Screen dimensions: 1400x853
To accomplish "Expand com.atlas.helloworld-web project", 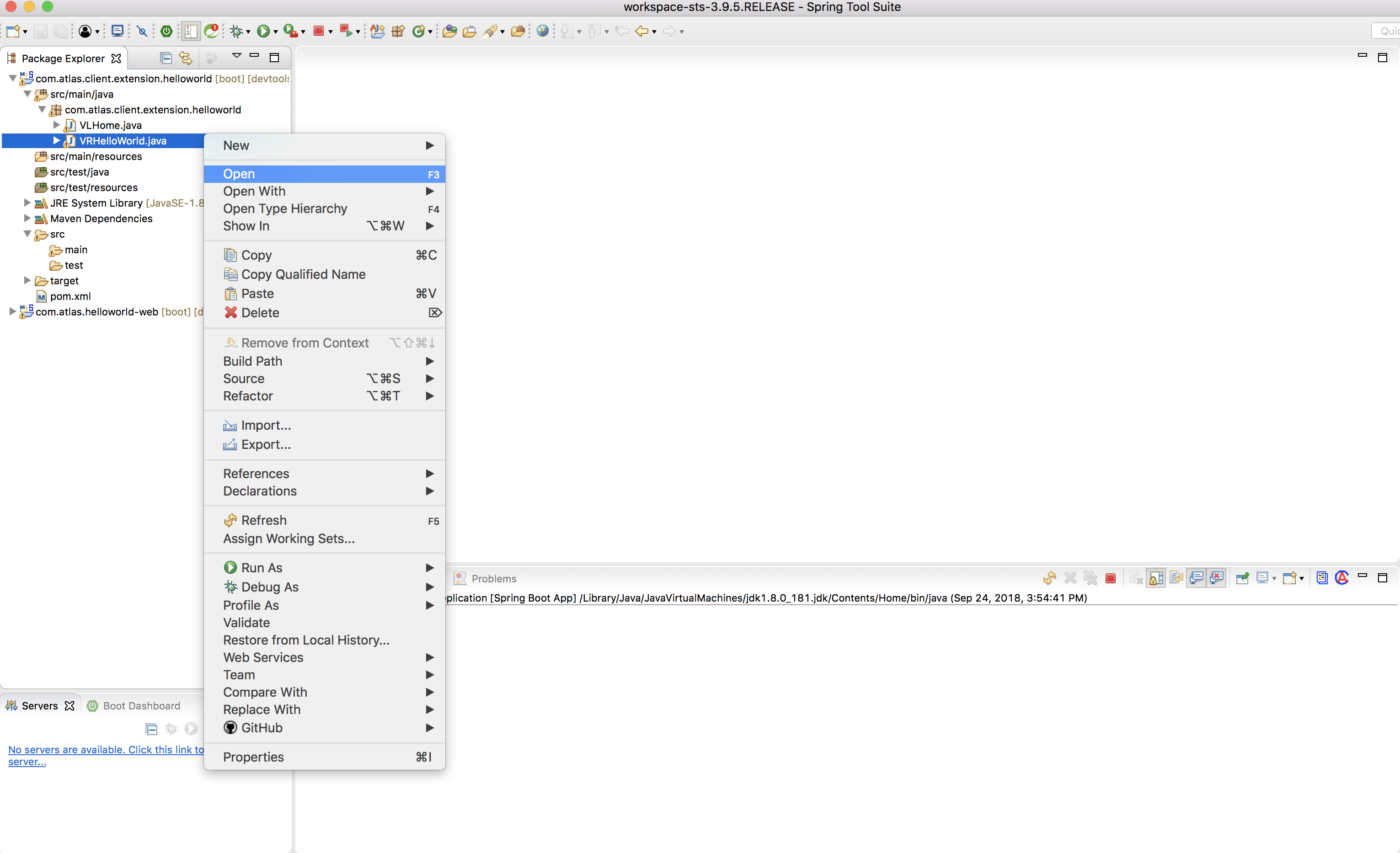I will [12, 312].
